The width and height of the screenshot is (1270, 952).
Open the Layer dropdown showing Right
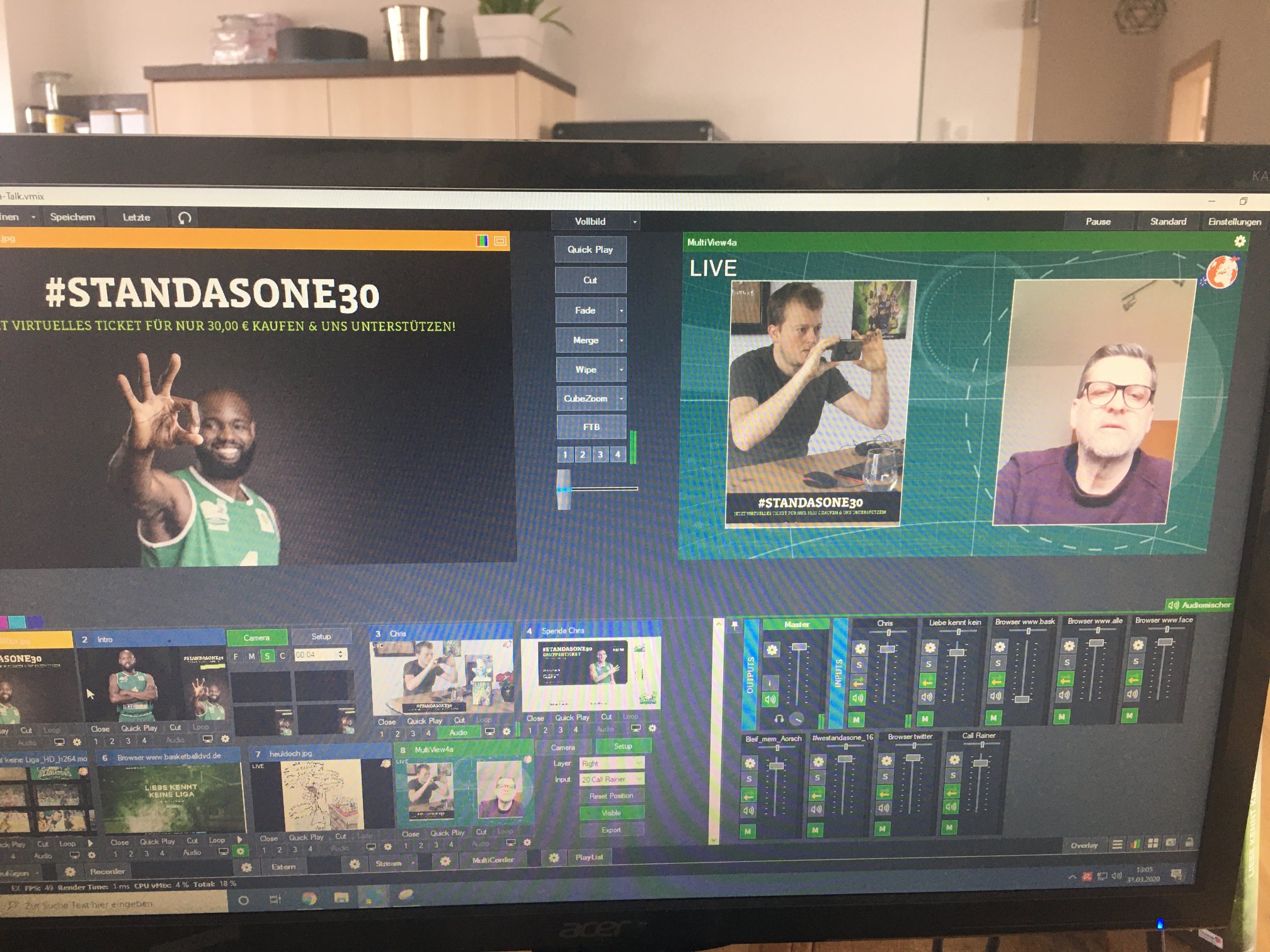tap(612, 764)
